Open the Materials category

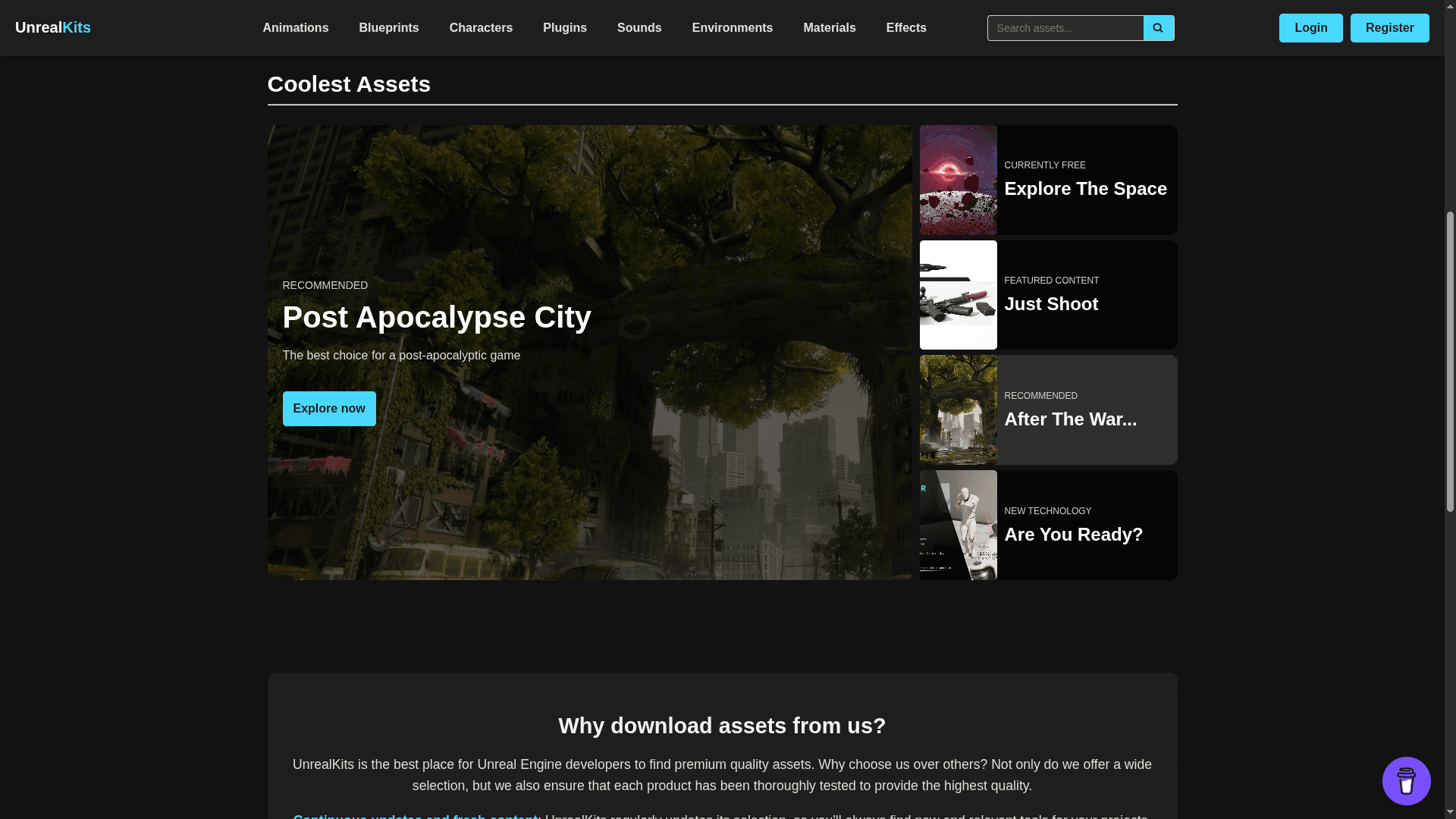(829, 27)
